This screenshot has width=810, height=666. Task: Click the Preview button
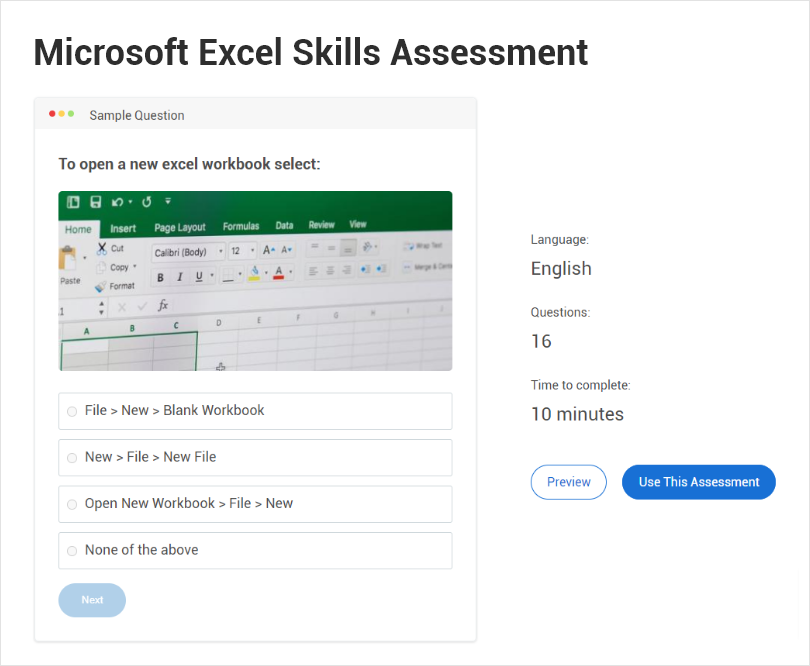pos(568,482)
